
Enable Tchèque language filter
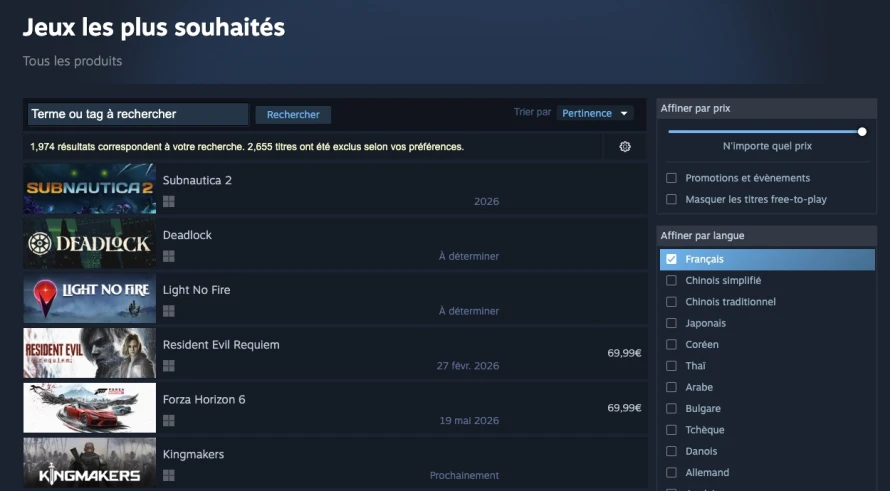[671, 430]
